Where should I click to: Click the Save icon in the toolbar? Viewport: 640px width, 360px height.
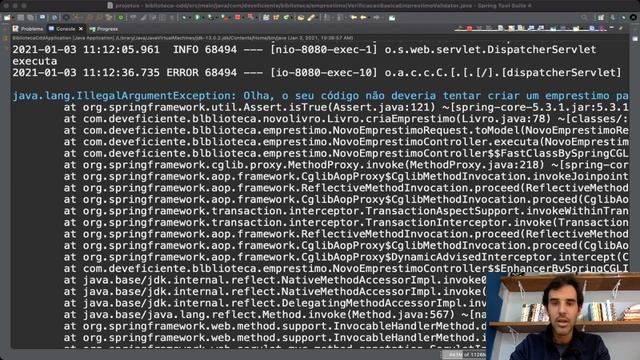point(20,18)
